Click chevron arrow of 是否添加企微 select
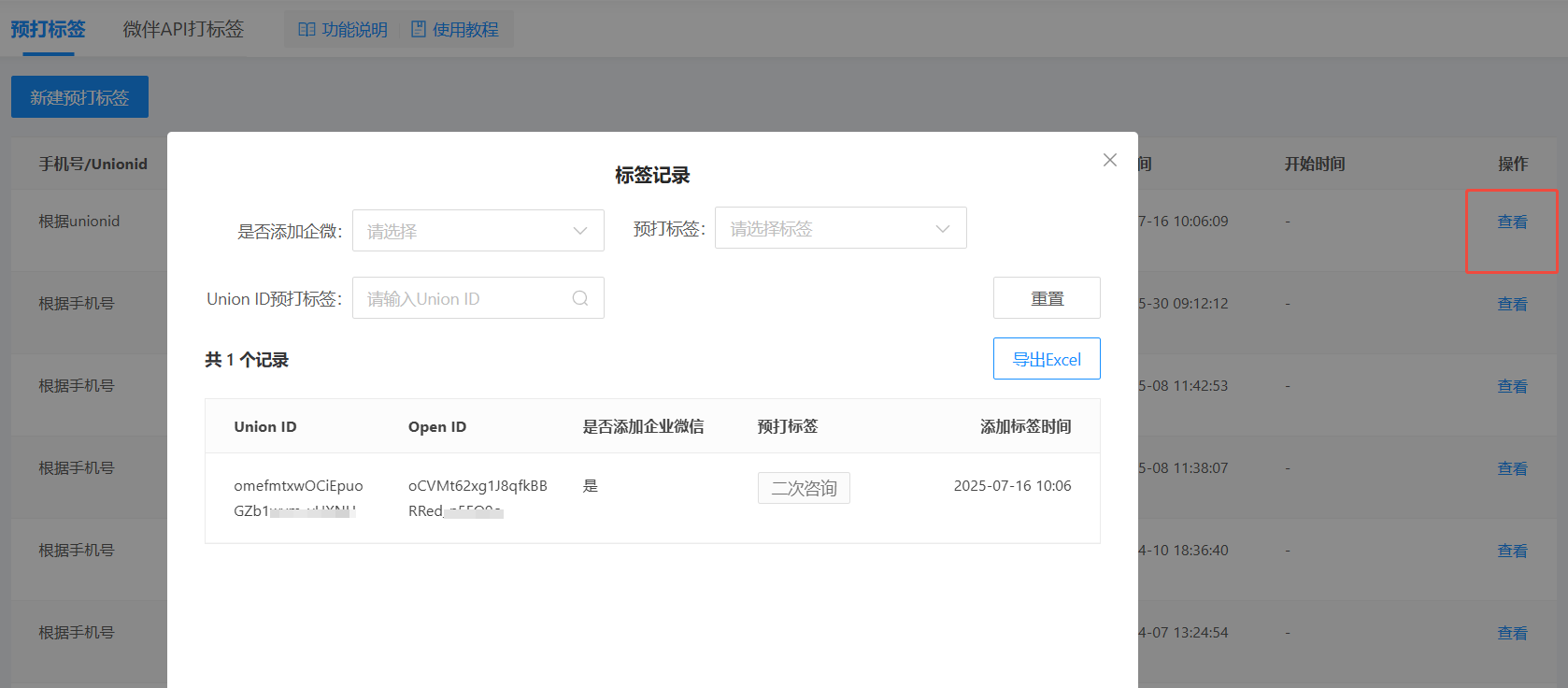This screenshot has height=688, width=1568. 580,231
